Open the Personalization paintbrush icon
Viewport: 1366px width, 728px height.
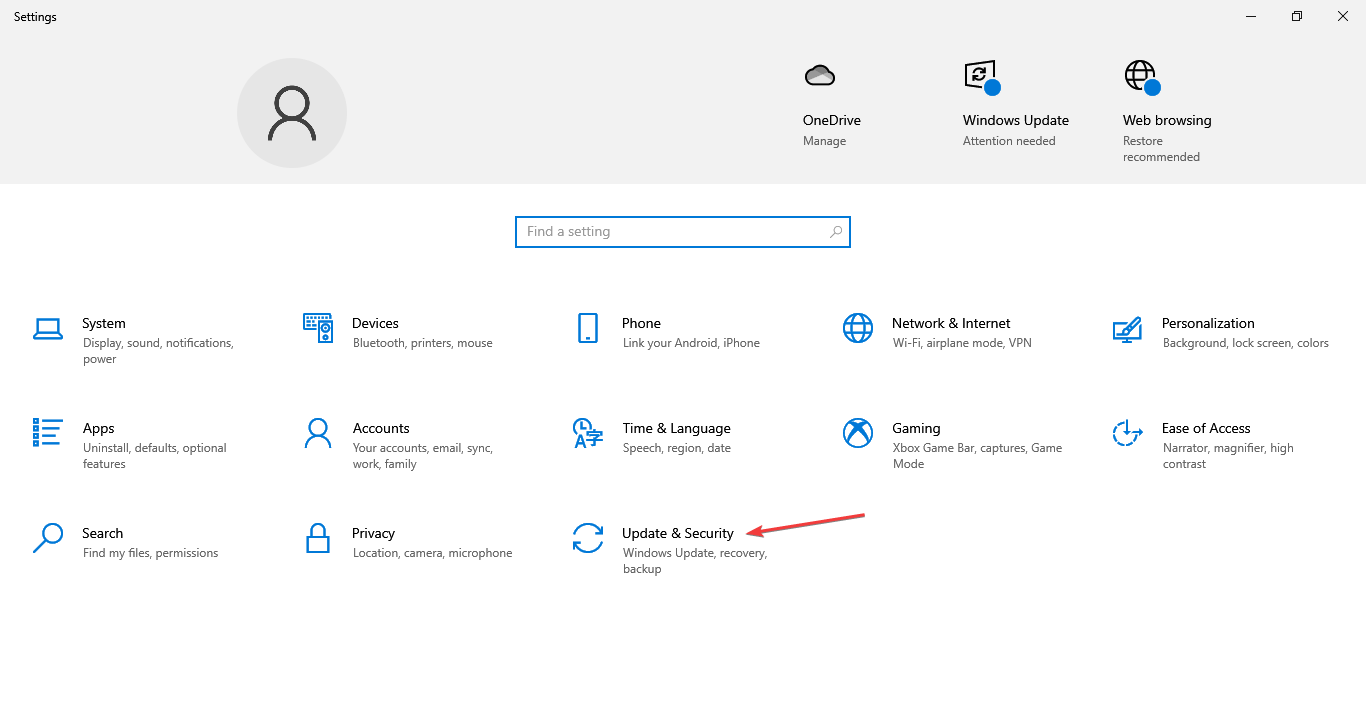[x=1127, y=328]
